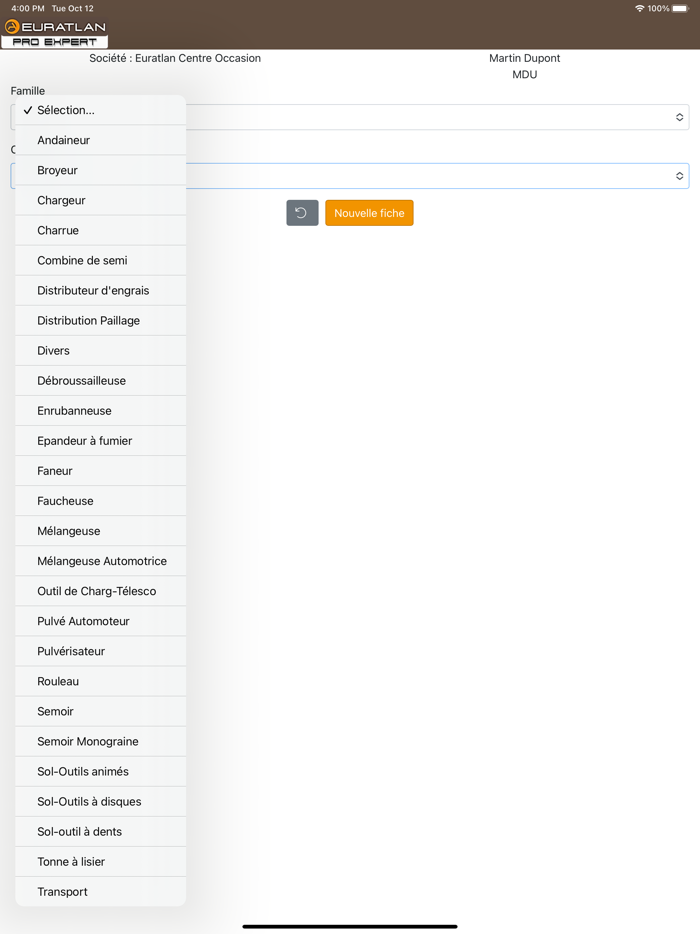Open the Famille dropdown arrows

[x=679, y=117]
